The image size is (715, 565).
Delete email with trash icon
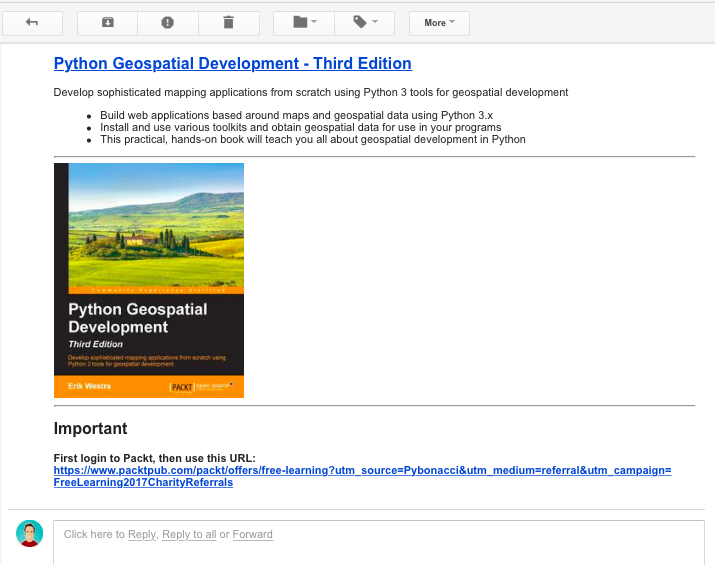tap(229, 22)
